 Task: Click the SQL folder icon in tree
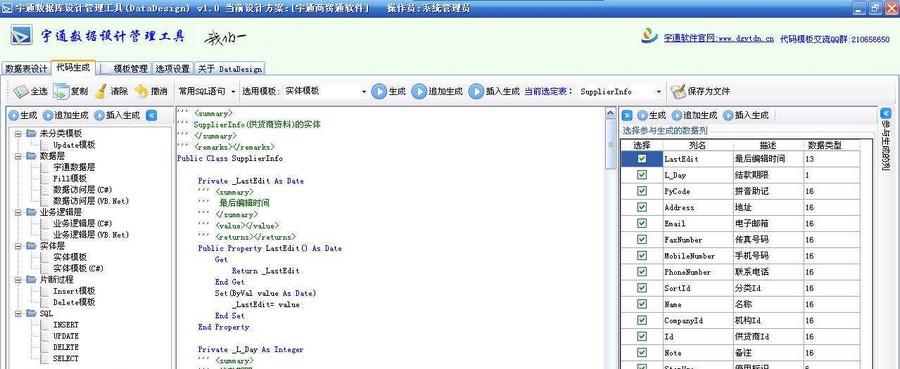click(x=31, y=313)
